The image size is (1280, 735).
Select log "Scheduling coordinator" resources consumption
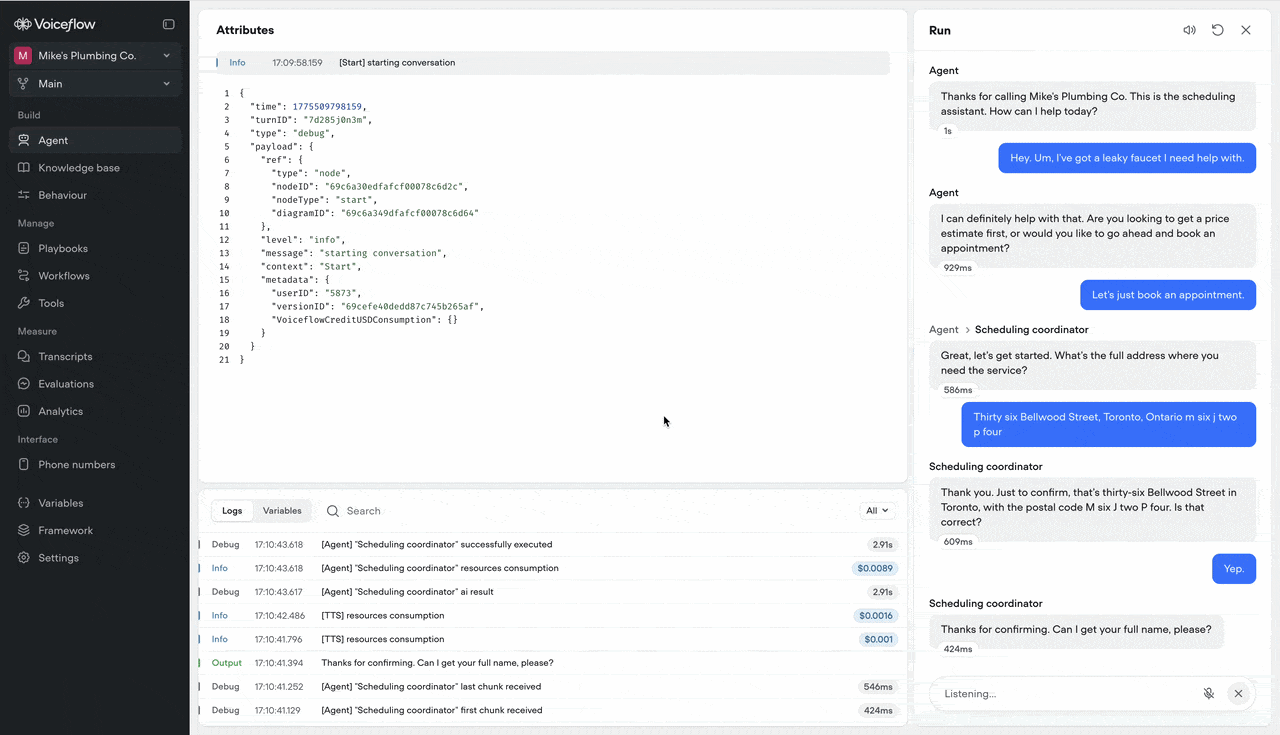click(x=552, y=568)
